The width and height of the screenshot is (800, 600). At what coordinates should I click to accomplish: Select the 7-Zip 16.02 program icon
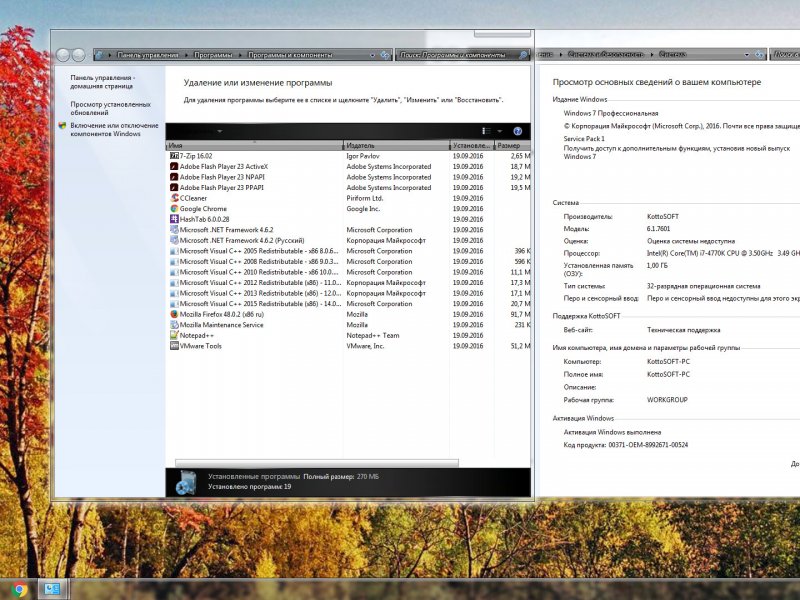point(174,156)
